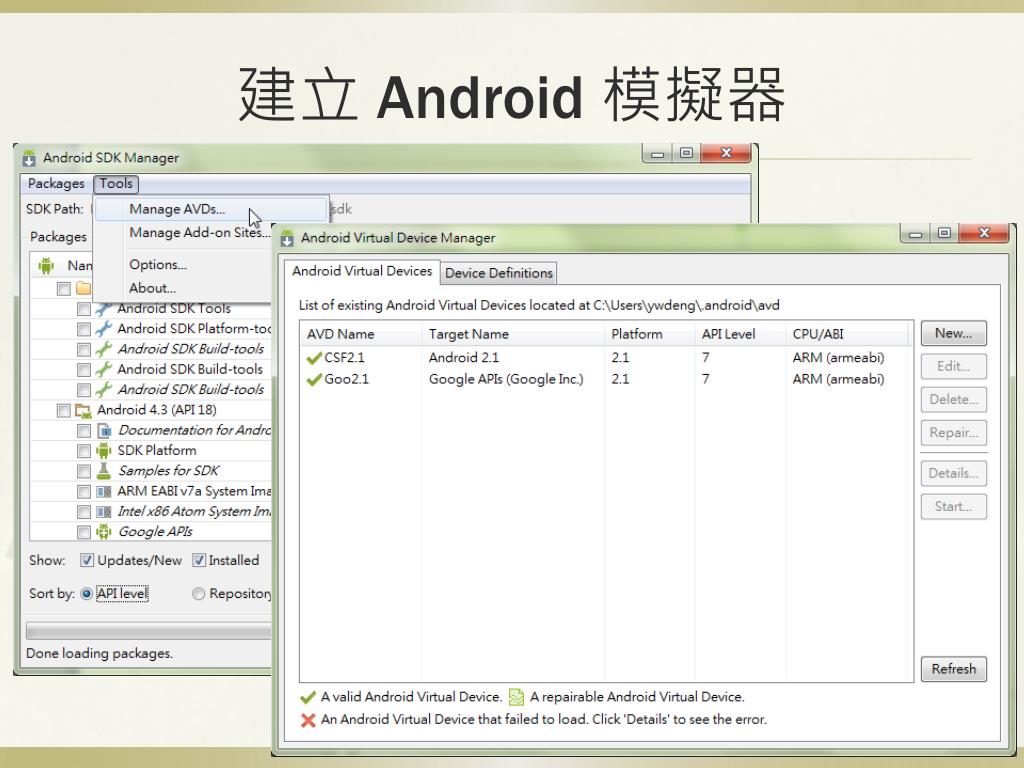Image resolution: width=1024 pixels, height=768 pixels.
Task: Click the folder icon beside Android 4.3 (API 18)
Action: click(x=83, y=411)
